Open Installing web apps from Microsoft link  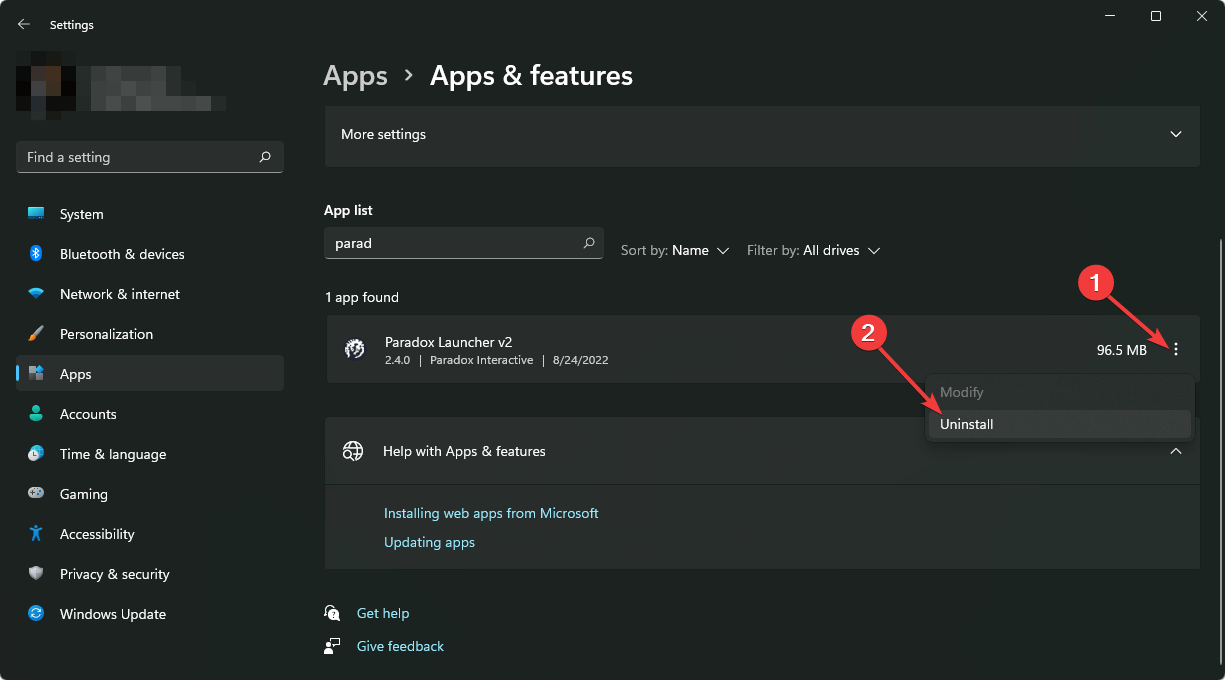(491, 513)
